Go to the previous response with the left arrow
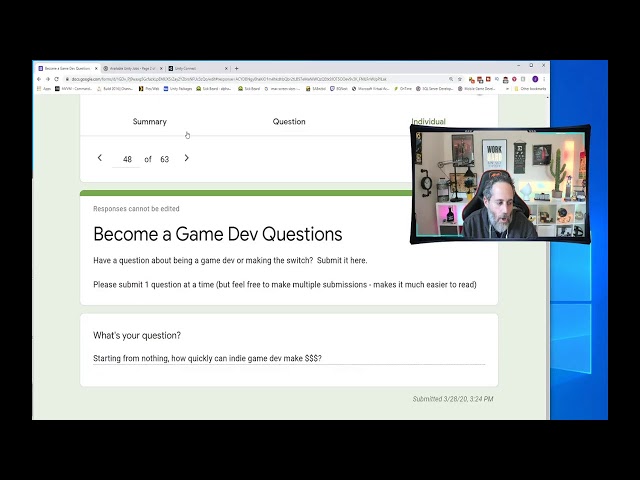The width and height of the screenshot is (640, 480). pyautogui.click(x=100, y=158)
